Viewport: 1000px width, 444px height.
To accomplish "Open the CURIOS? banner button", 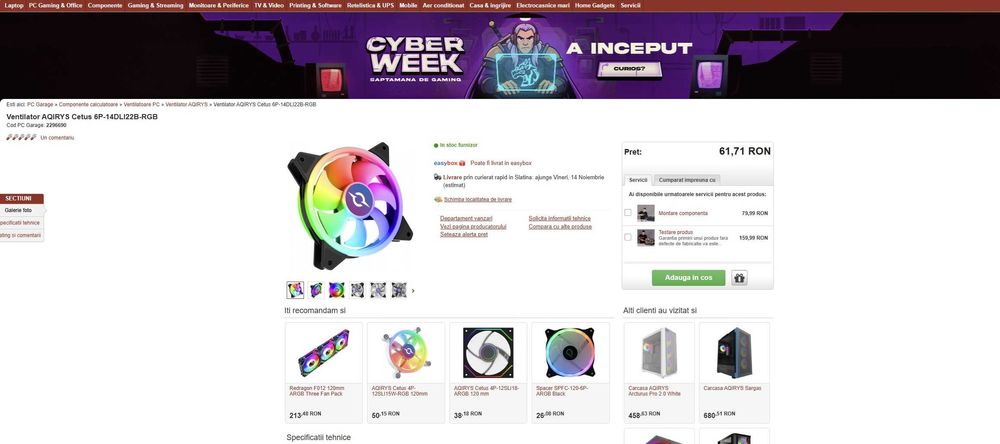I will [629, 69].
